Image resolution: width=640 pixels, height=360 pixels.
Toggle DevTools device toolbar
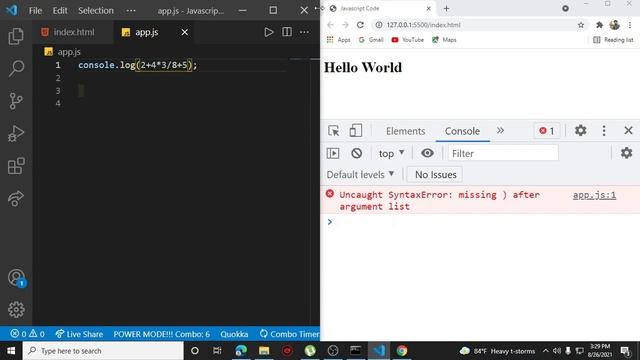point(356,131)
